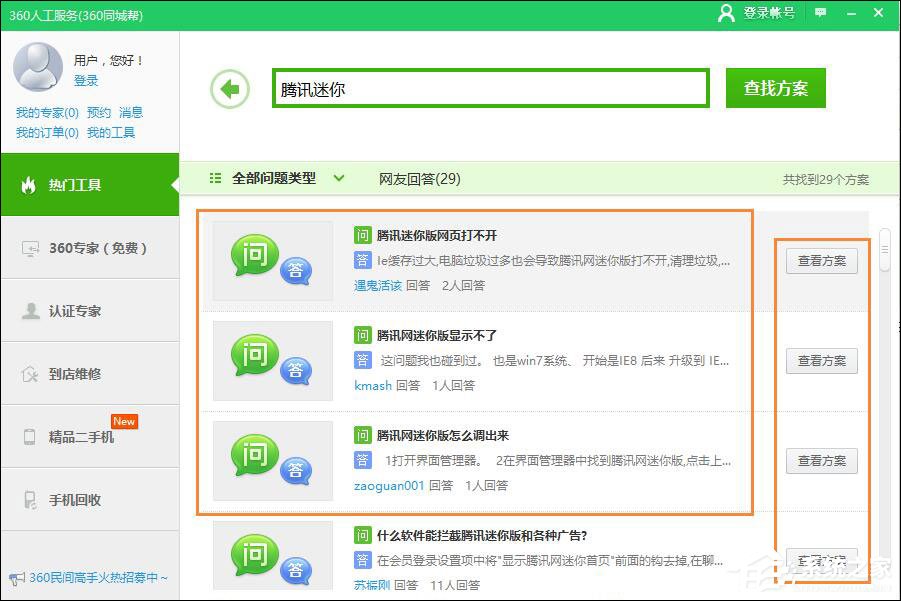Click inside the 腾讯迷你 search field
Viewport: 901px width, 601px height.
[x=490, y=87]
